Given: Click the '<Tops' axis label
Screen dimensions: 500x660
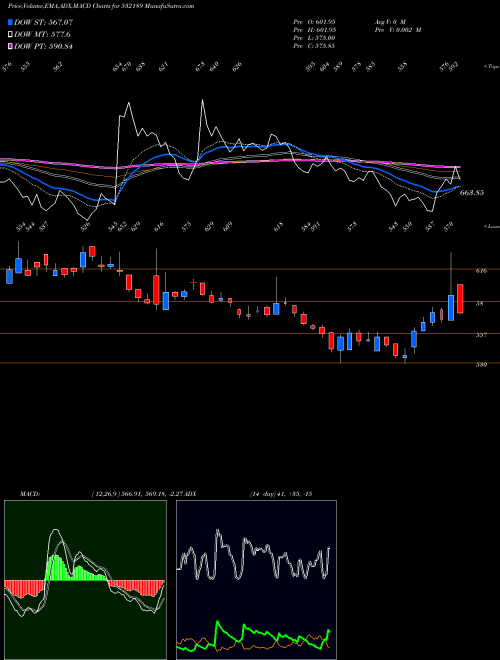Looking at the screenshot, I should pyautogui.click(x=491, y=67).
